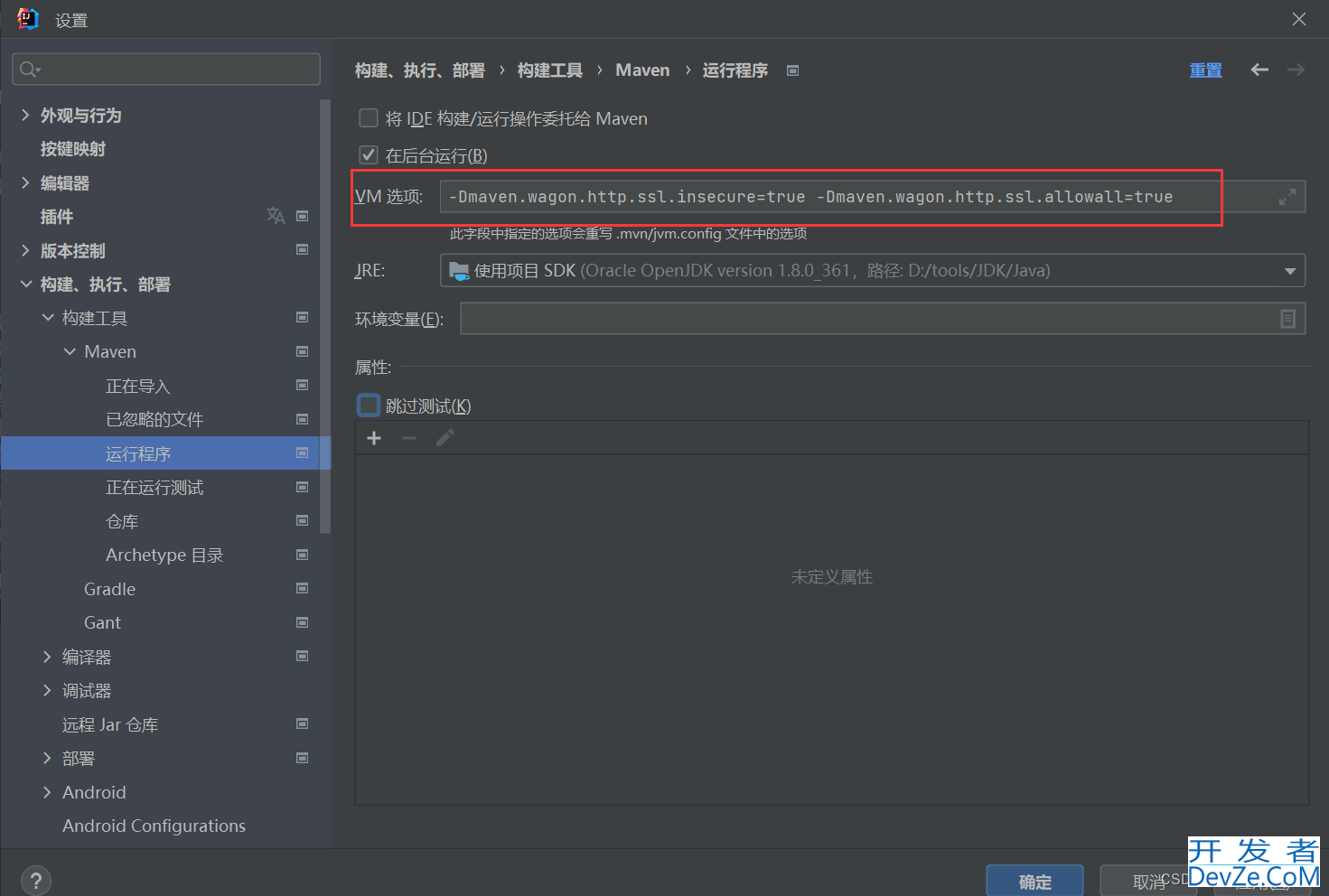The width and height of the screenshot is (1329, 896).
Task: Select Archetype 目录 item
Action: tap(164, 555)
